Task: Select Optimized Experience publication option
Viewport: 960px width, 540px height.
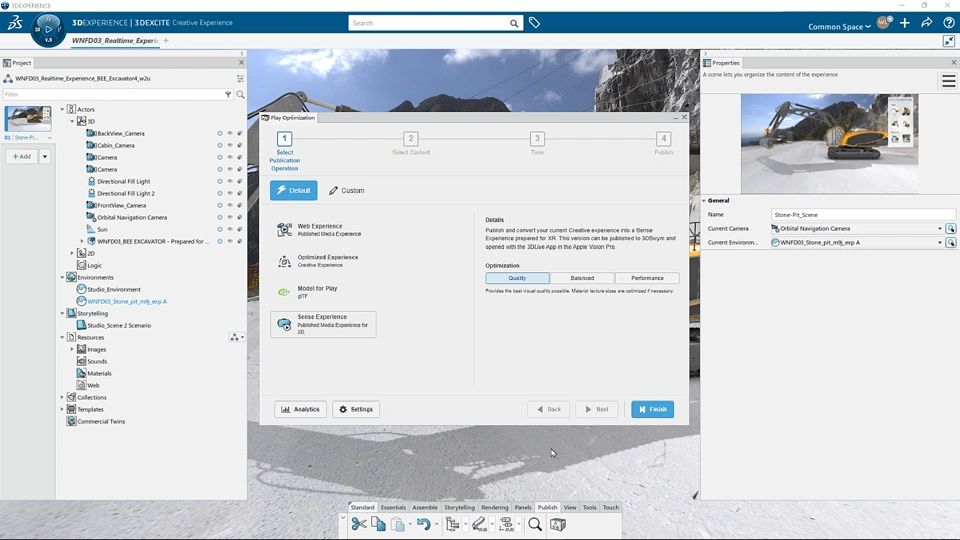Action: pyautogui.click(x=323, y=261)
